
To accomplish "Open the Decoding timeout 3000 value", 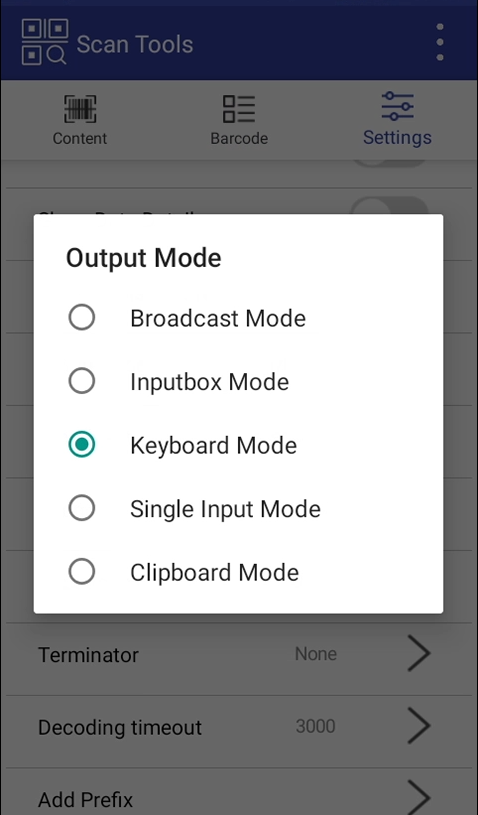I will 315,726.
